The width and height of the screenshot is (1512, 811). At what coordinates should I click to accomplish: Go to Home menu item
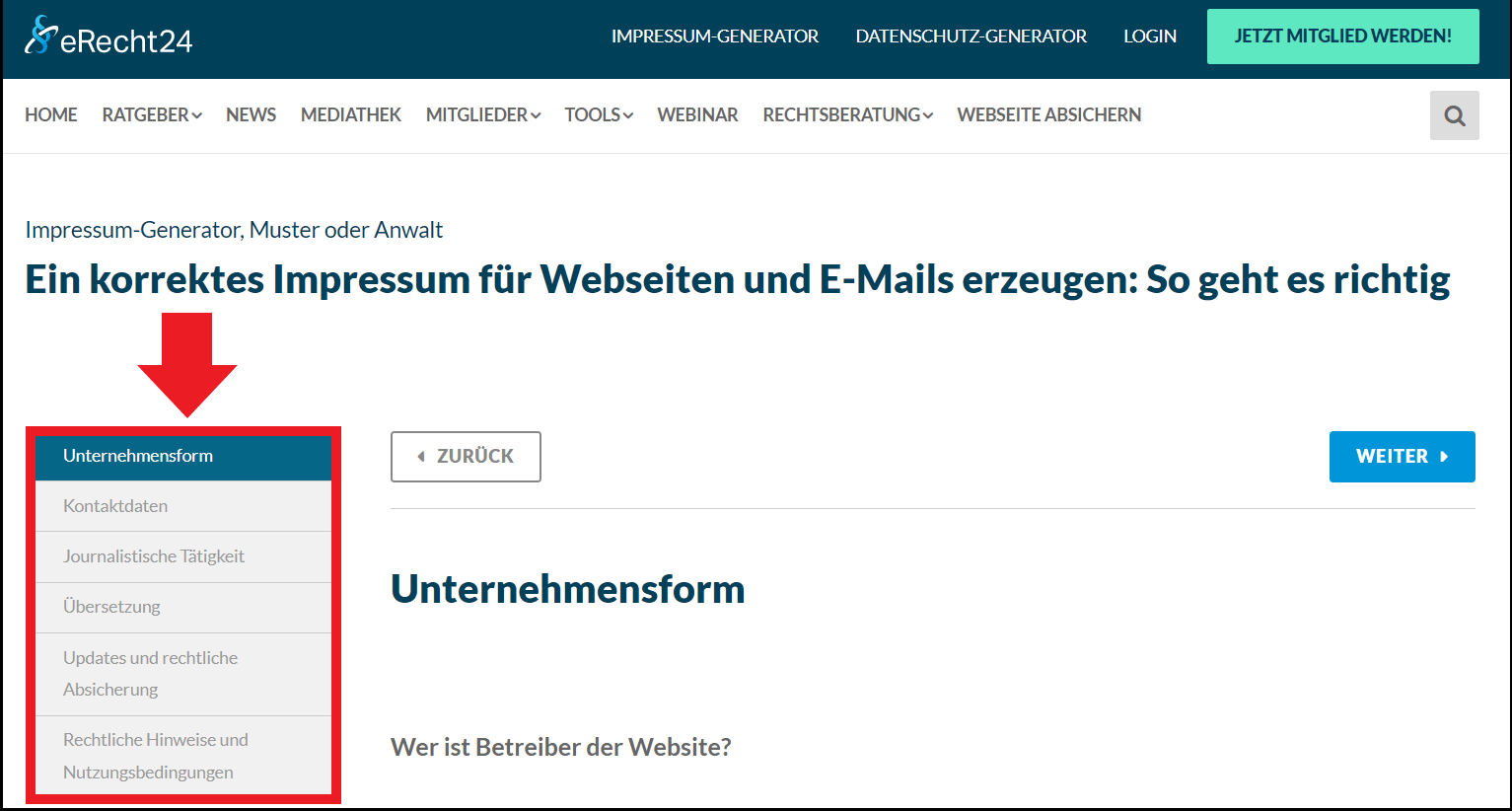pyautogui.click(x=51, y=114)
